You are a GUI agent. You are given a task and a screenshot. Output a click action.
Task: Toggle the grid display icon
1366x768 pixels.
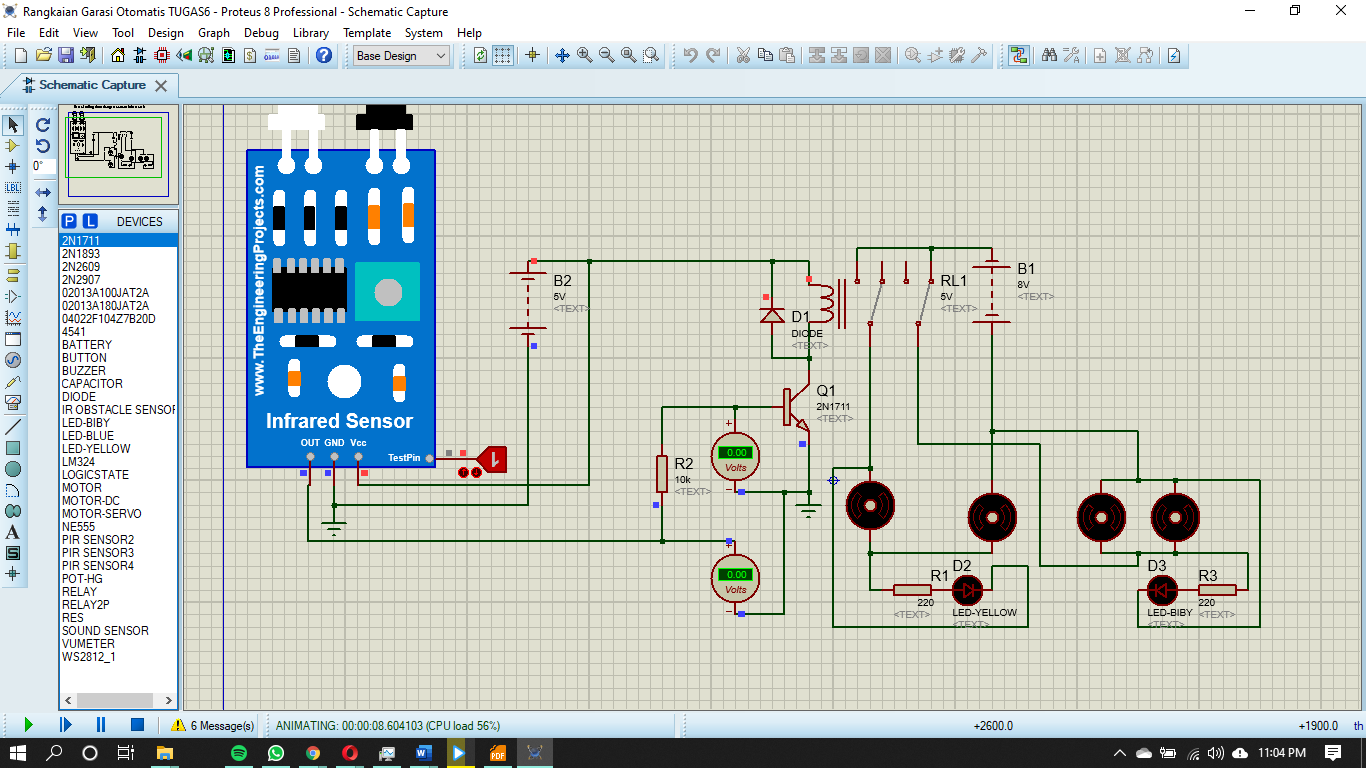[x=503, y=56]
